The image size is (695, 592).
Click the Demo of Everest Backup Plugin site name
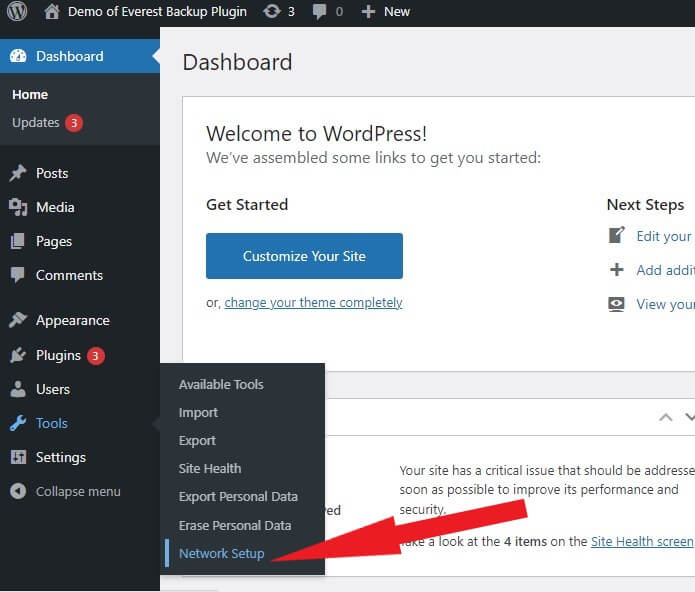pos(157,12)
